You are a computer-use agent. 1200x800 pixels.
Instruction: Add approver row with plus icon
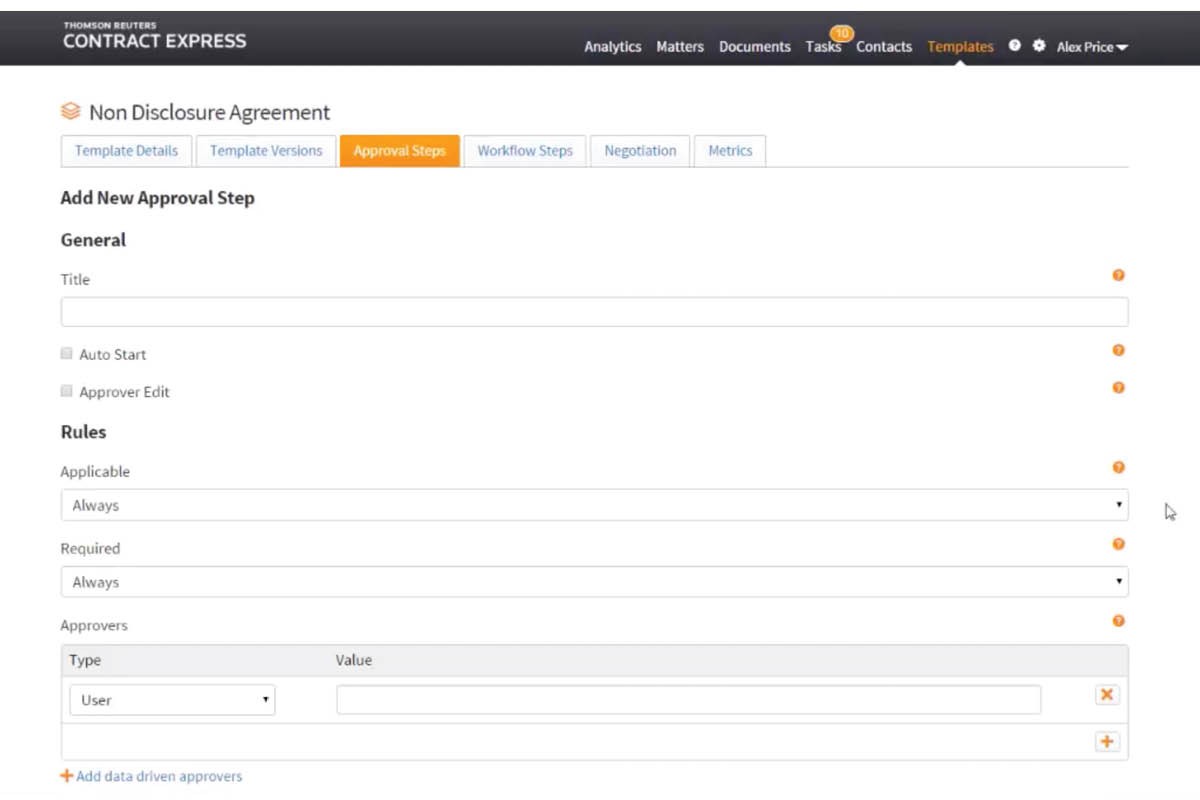pyautogui.click(x=1107, y=742)
